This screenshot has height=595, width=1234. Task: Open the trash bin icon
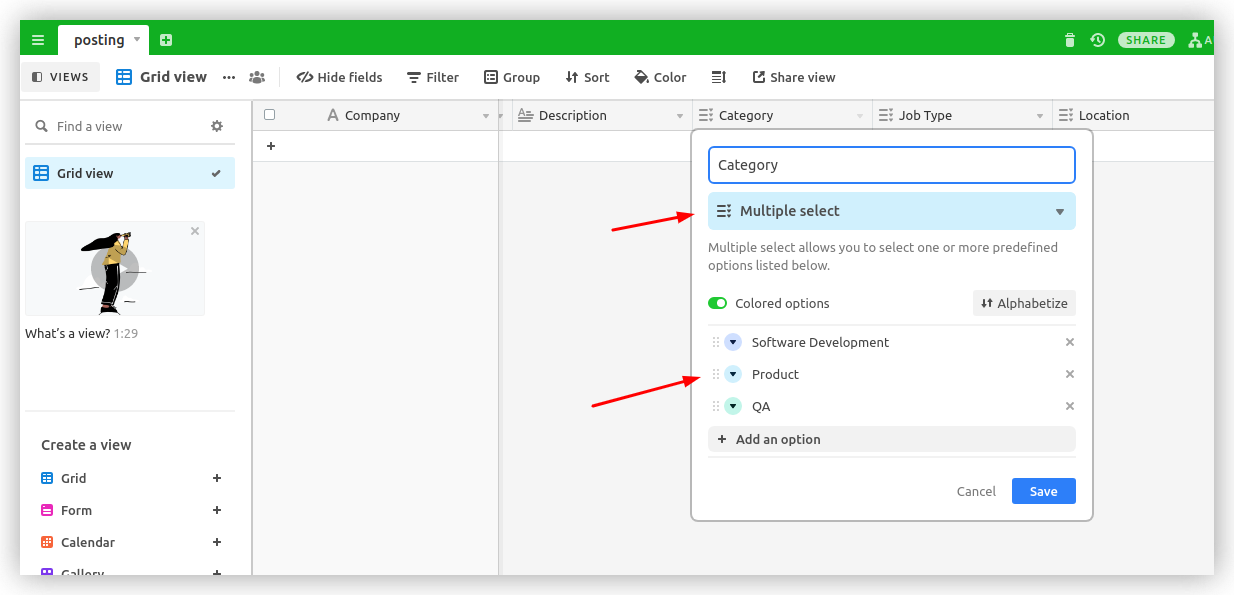click(1070, 40)
